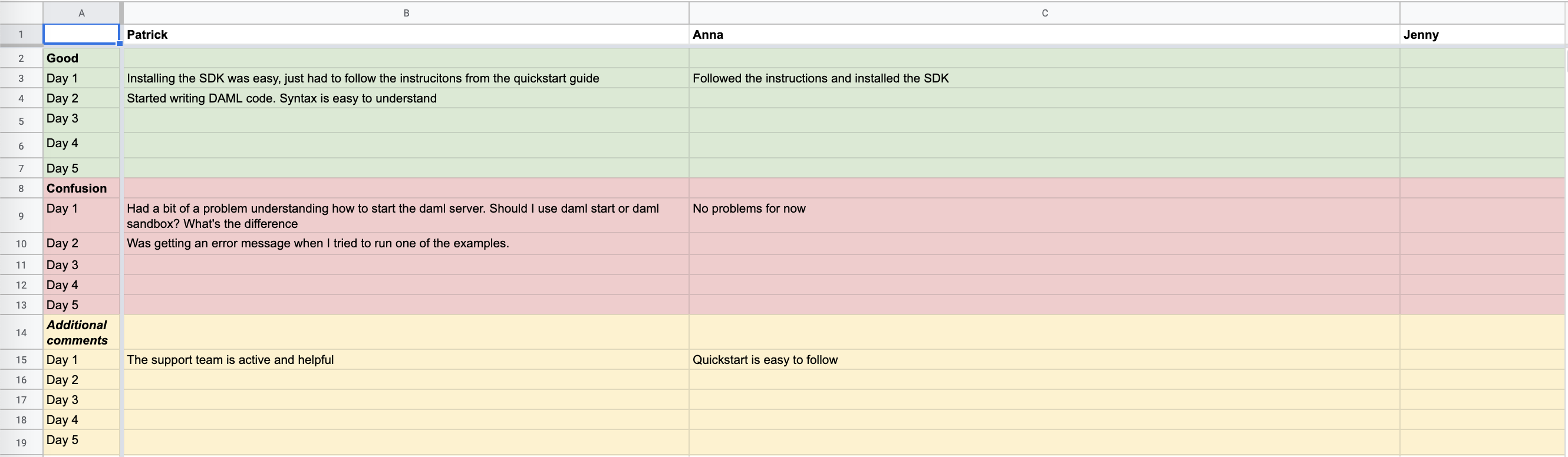This screenshot has height=457, width=1568.
Task: Select 'Day 2' under Additional comments
Action: pyautogui.click(x=81, y=380)
